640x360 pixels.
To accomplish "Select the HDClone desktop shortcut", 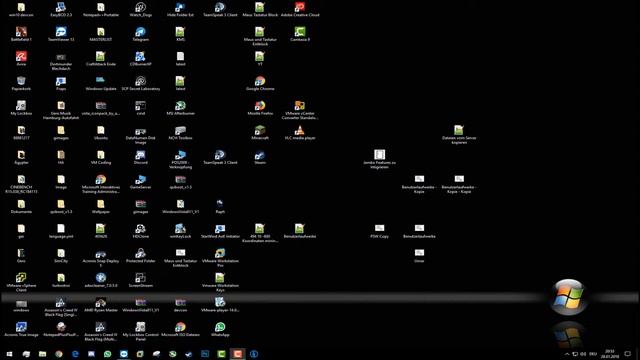I will click(x=140, y=231).
